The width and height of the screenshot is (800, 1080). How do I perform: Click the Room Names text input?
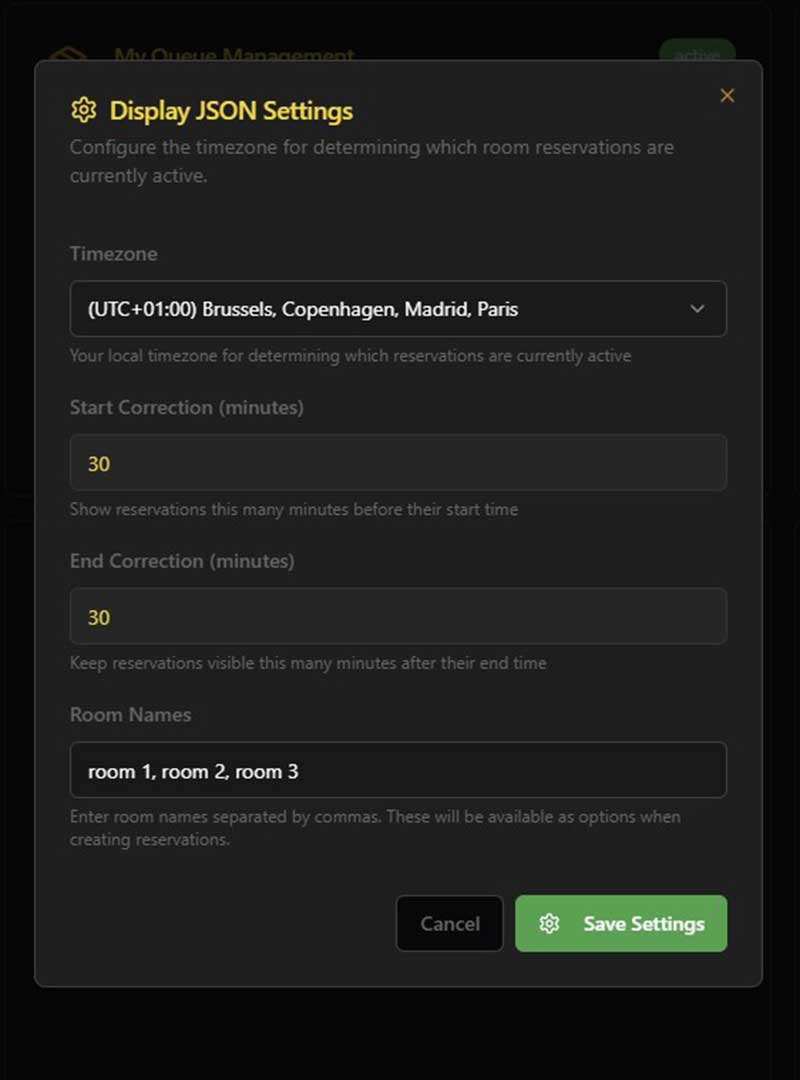pos(398,771)
